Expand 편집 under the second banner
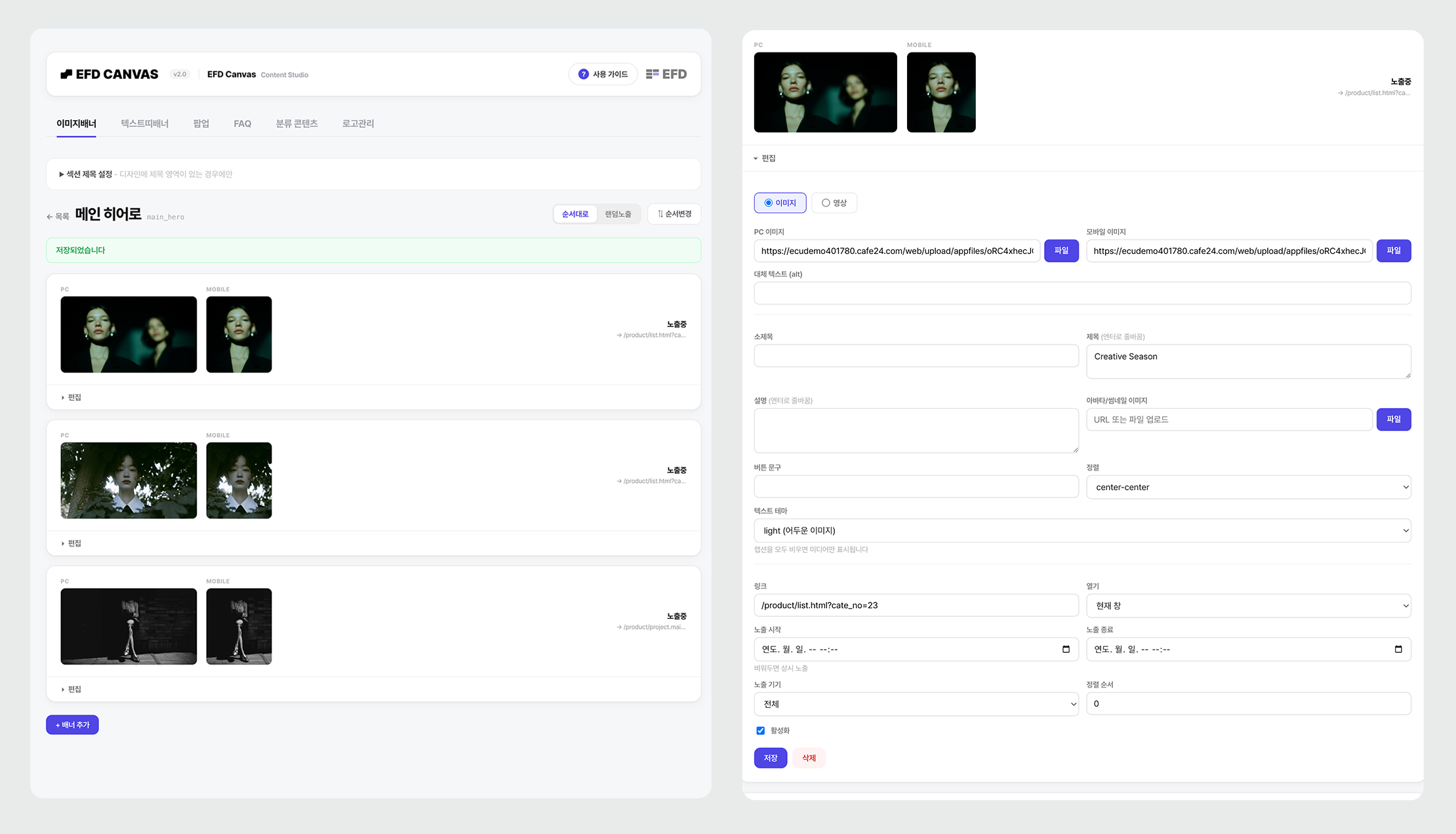The height and width of the screenshot is (834, 1456). pyautogui.click(x=71, y=543)
